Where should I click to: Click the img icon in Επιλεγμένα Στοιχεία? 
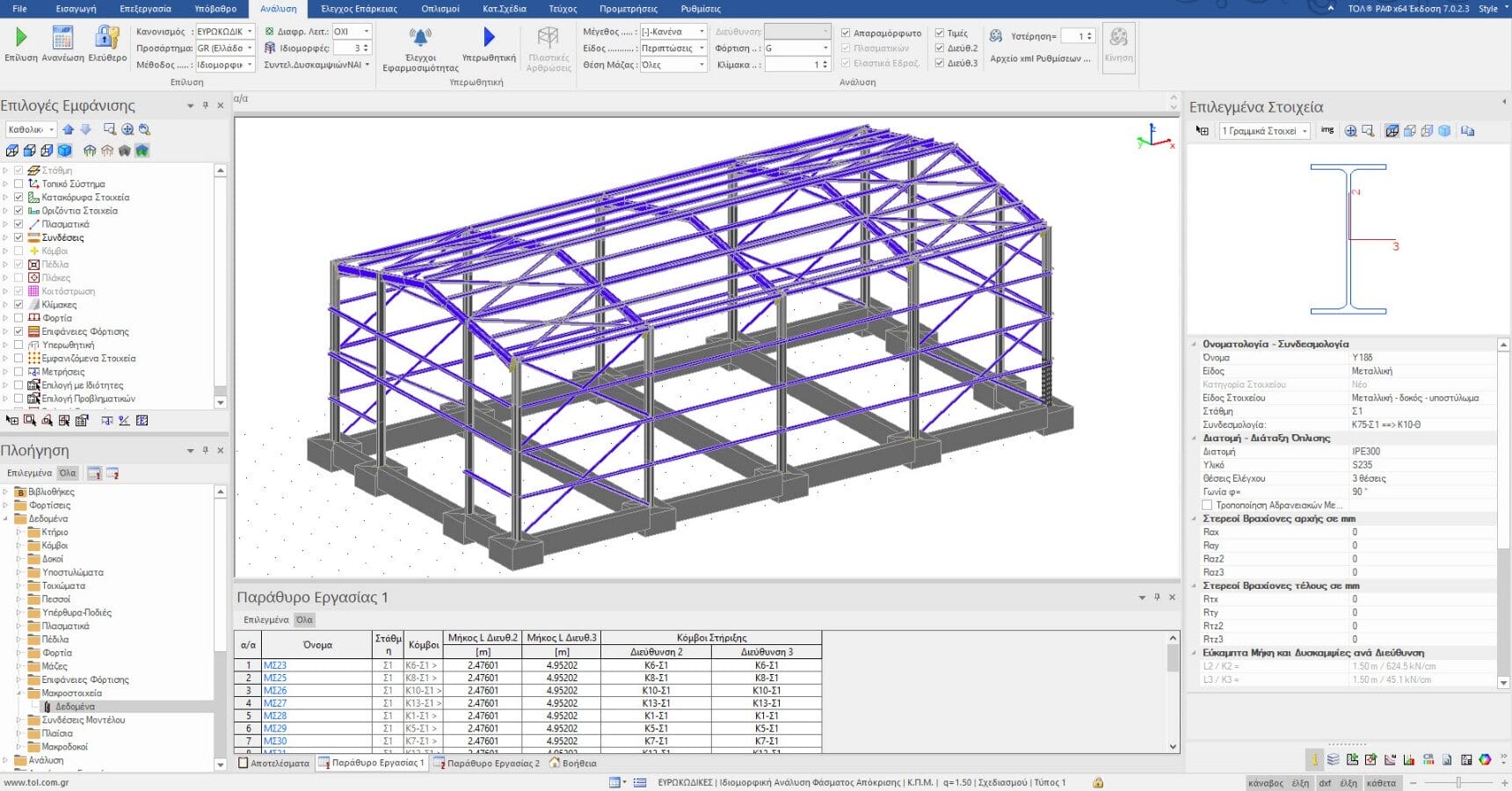[x=1327, y=130]
